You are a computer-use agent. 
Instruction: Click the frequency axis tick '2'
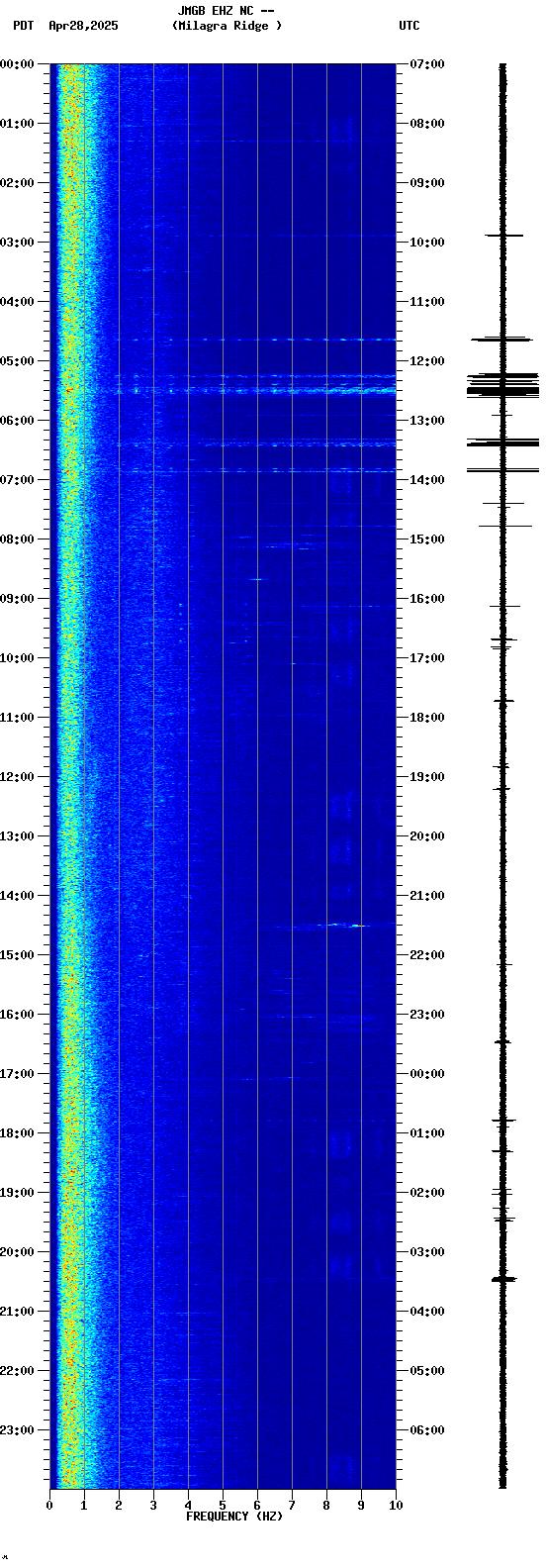[119, 1506]
